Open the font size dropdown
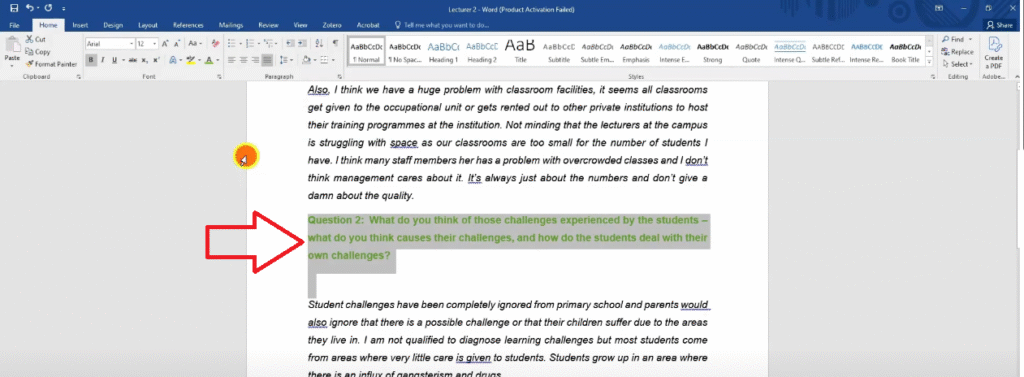This screenshot has width=1024, height=377. coord(155,44)
